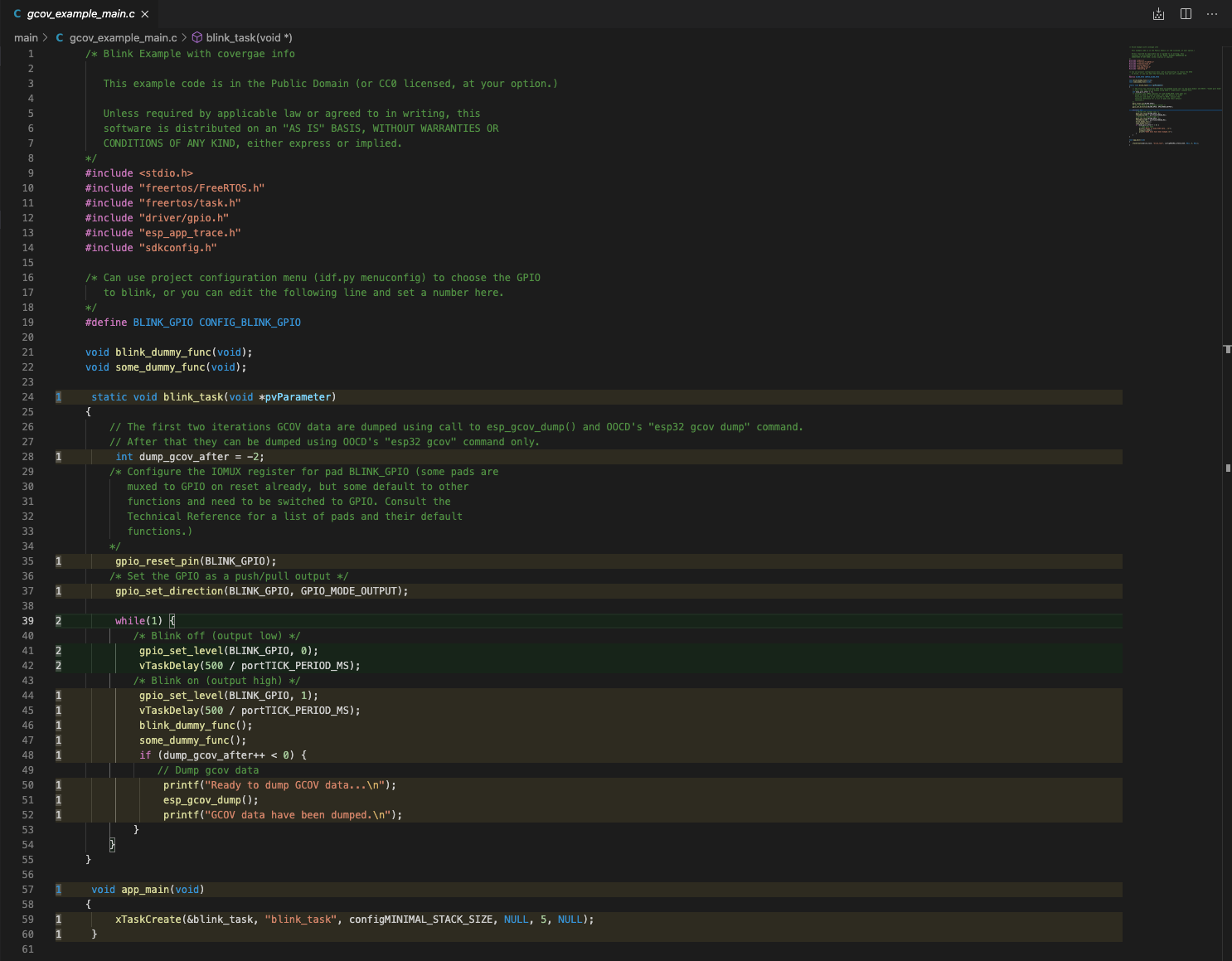Click the C file icon in the breadcrumb bar
1232x961 pixels.
[x=59, y=37]
